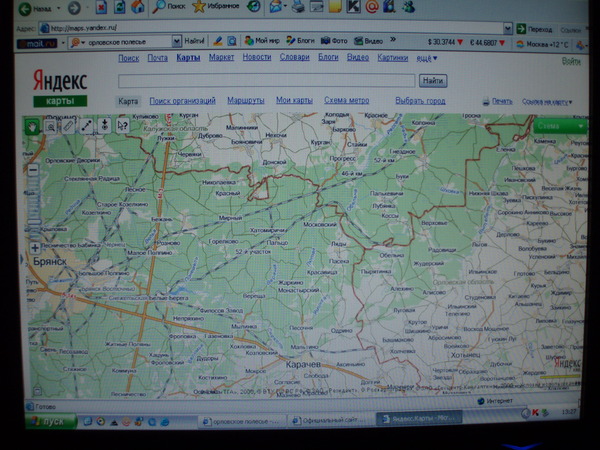The width and height of the screenshot is (600, 450).
Task: Open the Схема map type dropdown
Action: pos(559,126)
